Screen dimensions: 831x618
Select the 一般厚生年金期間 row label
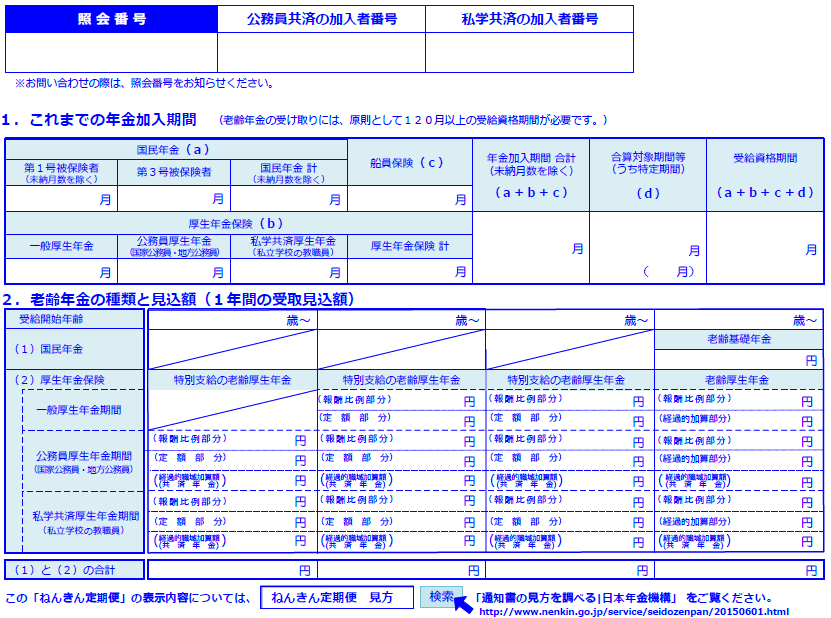coord(83,410)
